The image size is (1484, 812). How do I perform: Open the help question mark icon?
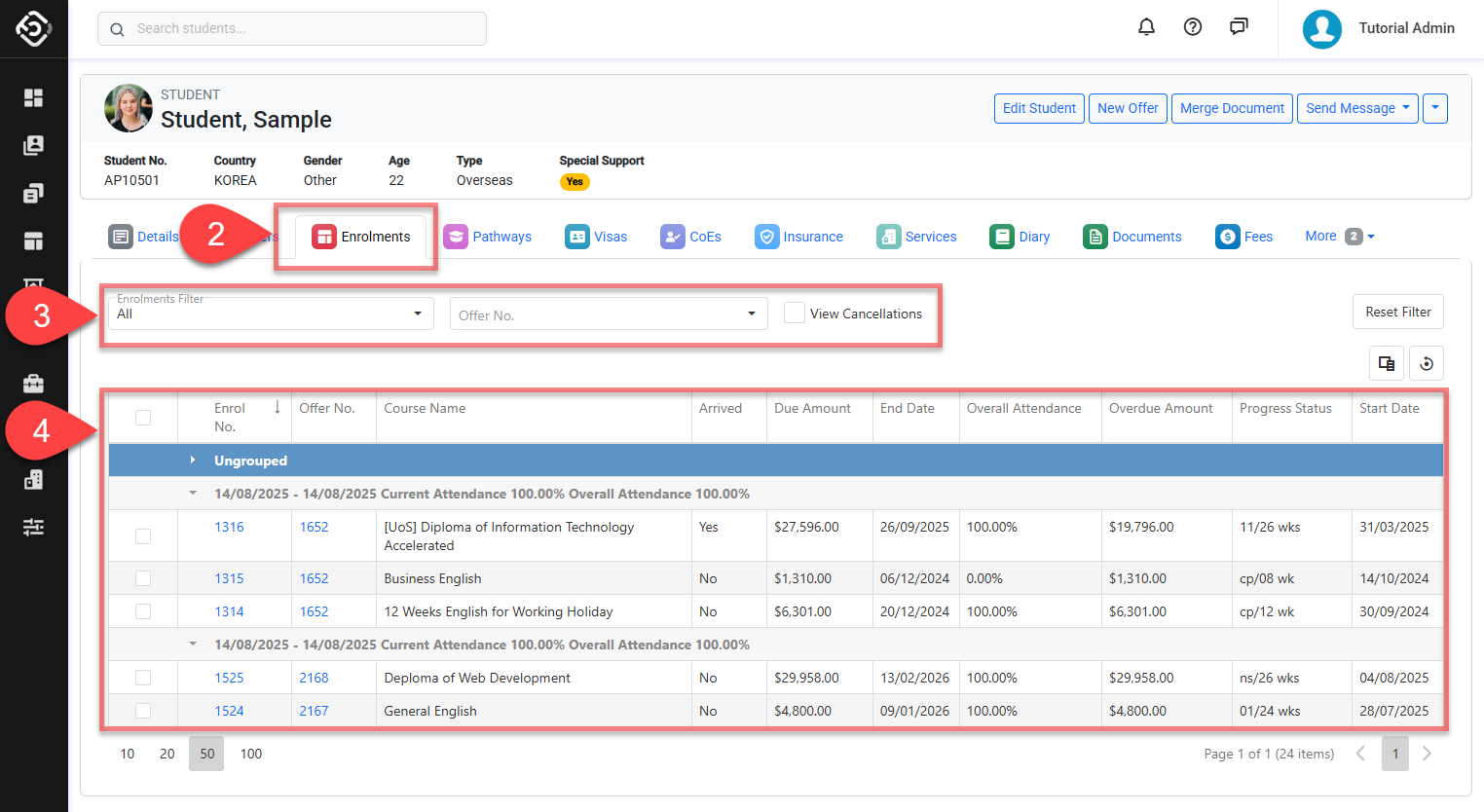pos(1192,27)
